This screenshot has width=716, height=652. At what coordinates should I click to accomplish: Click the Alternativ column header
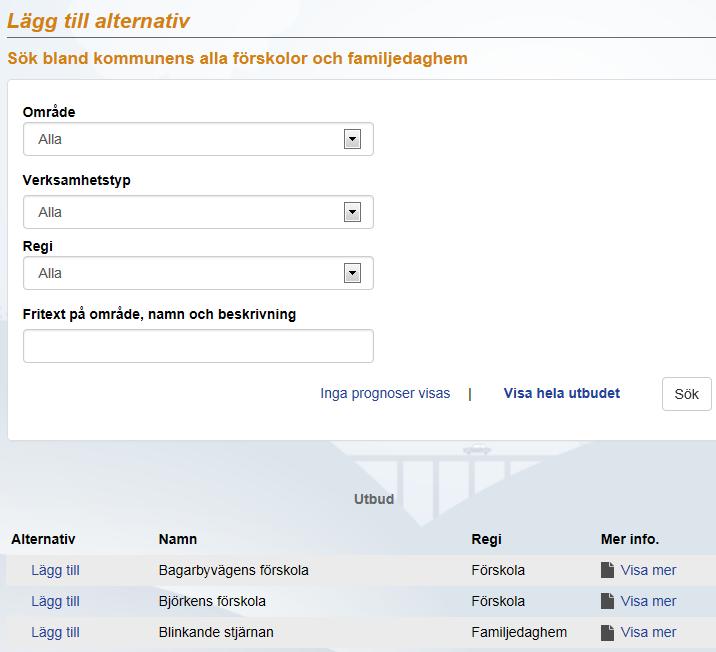tap(43, 539)
